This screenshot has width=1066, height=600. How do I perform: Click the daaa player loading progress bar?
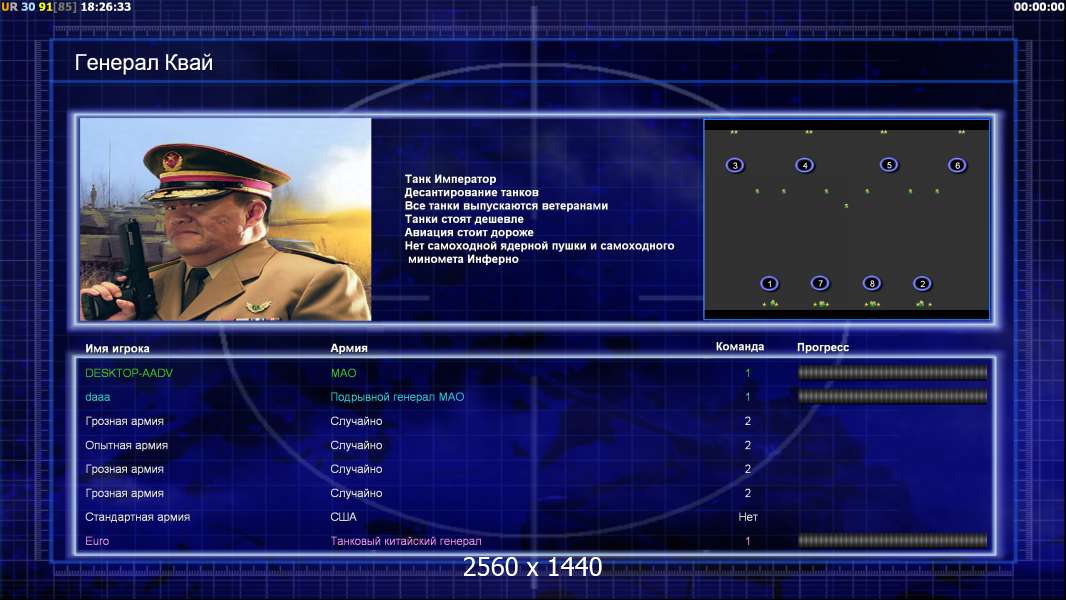892,396
